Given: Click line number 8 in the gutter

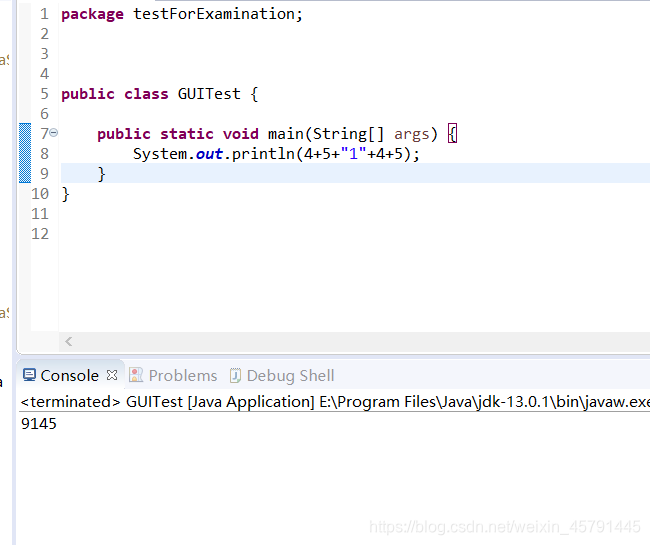Looking at the screenshot, I should point(44,154).
